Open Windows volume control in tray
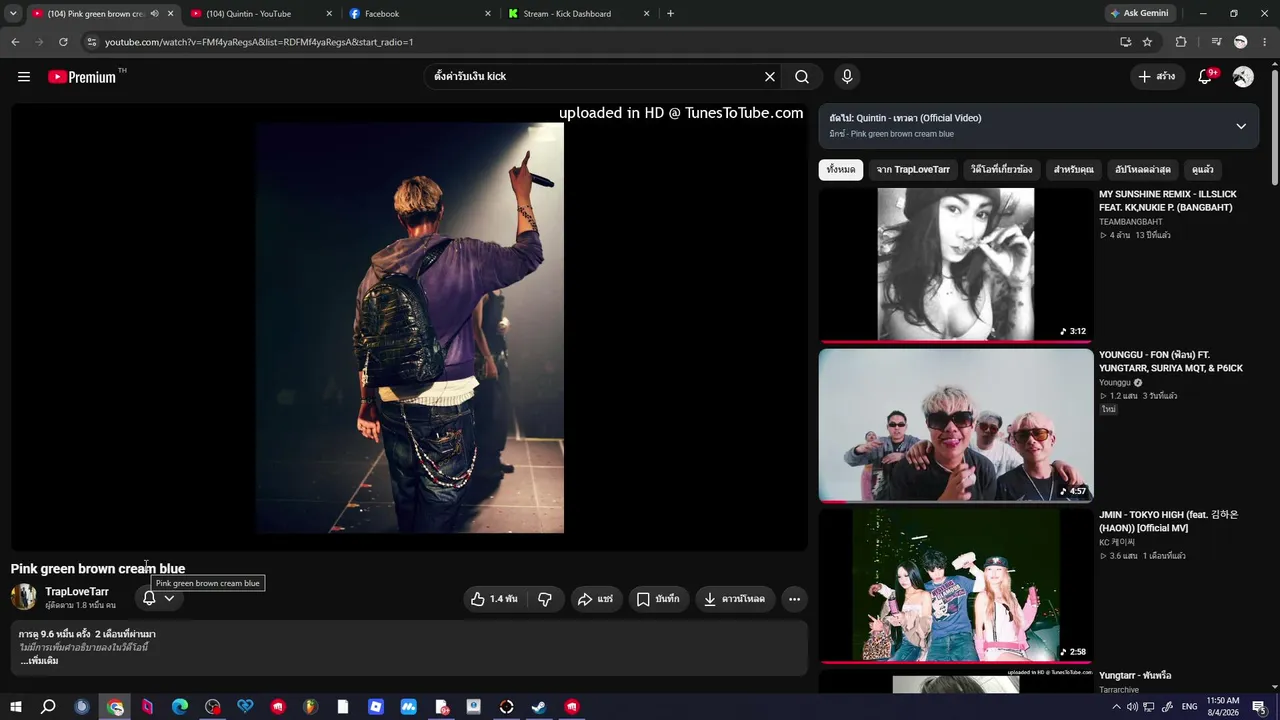Image resolution: width=1280 pixels, height=720 pixels. coord(1132,707)
